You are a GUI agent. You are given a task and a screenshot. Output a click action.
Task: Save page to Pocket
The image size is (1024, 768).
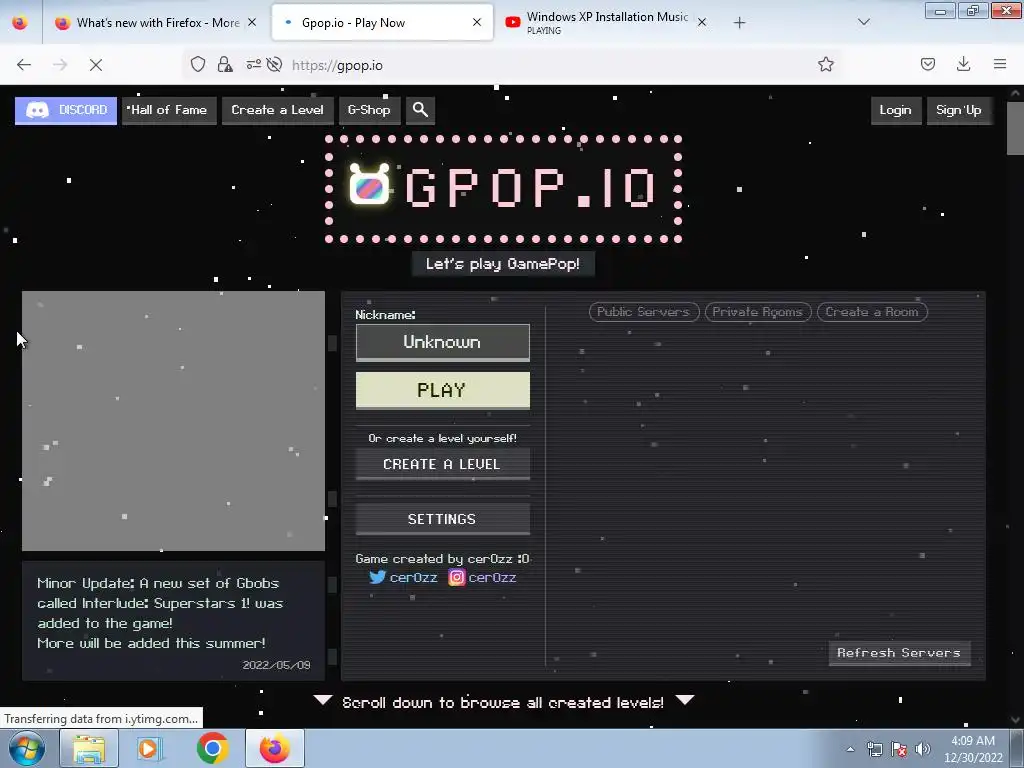pyautogui.click(x=928, y=64)
